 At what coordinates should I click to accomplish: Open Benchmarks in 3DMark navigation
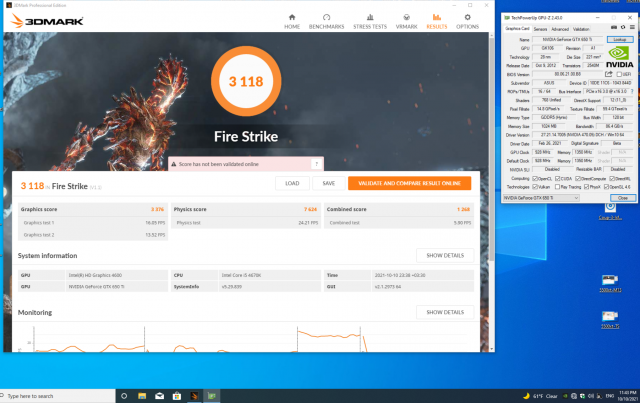[326, 21]
